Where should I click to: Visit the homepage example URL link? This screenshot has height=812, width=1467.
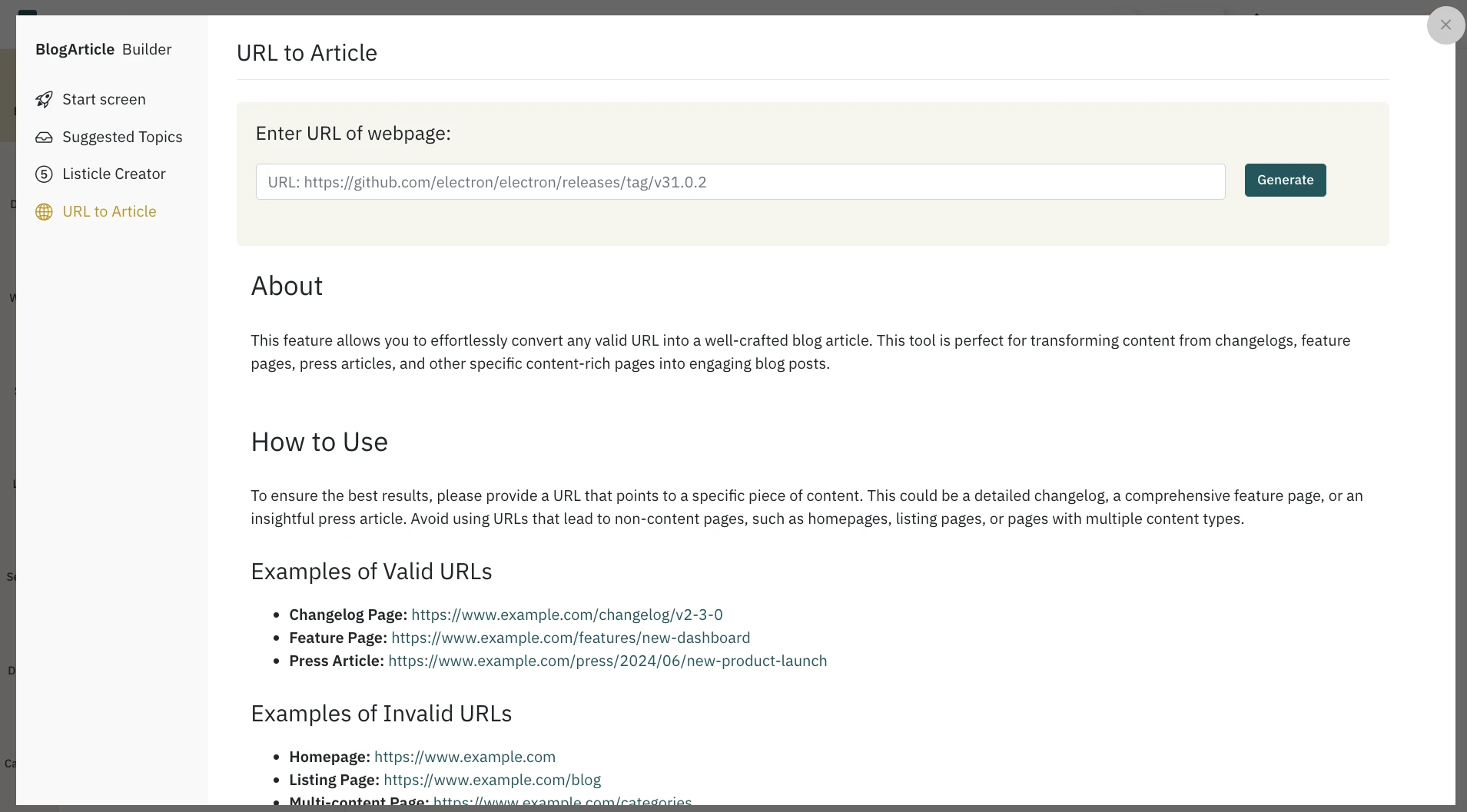(x=464, y=757)
